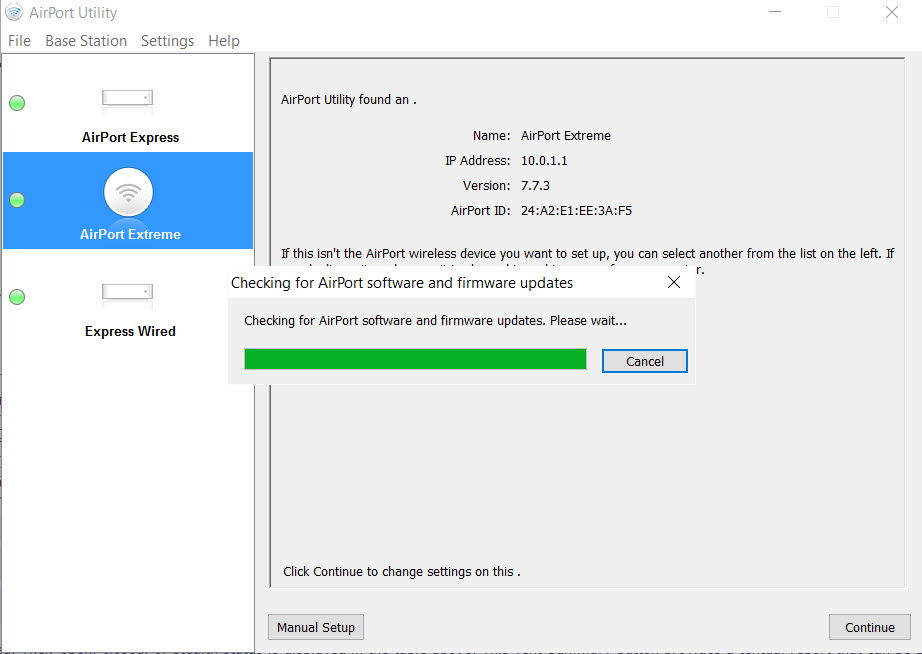The width and height of the screenshot is (922, 654).
Task: Click Continue to change settings
Action: (869, 627)
